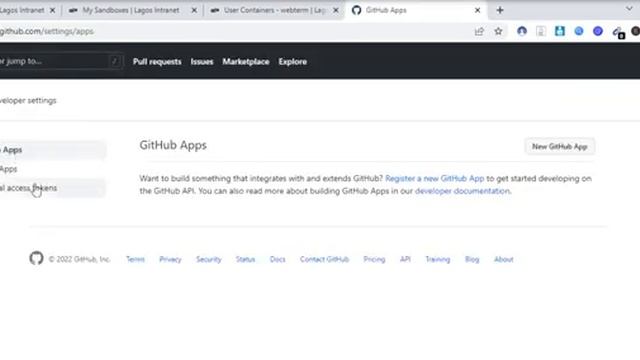Click the share page icon in address bar

pos(479,31)
